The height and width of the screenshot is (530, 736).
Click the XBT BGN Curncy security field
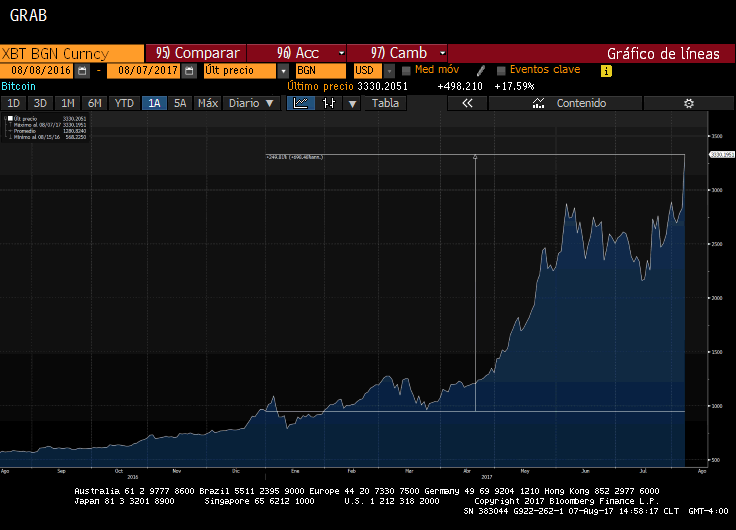[71, 53]
